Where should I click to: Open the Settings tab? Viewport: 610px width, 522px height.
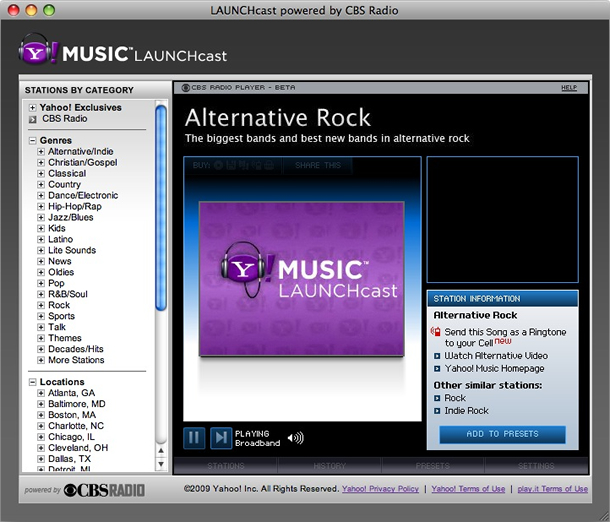coord(536,466)
